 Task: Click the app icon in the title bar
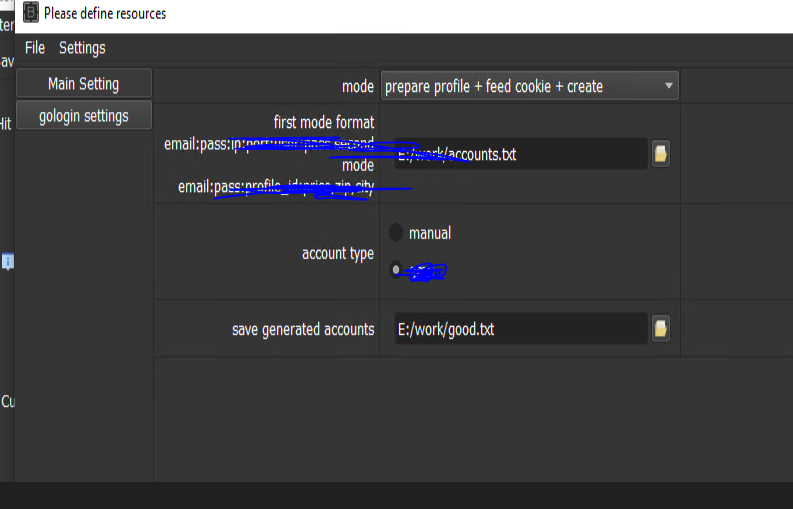30,13
